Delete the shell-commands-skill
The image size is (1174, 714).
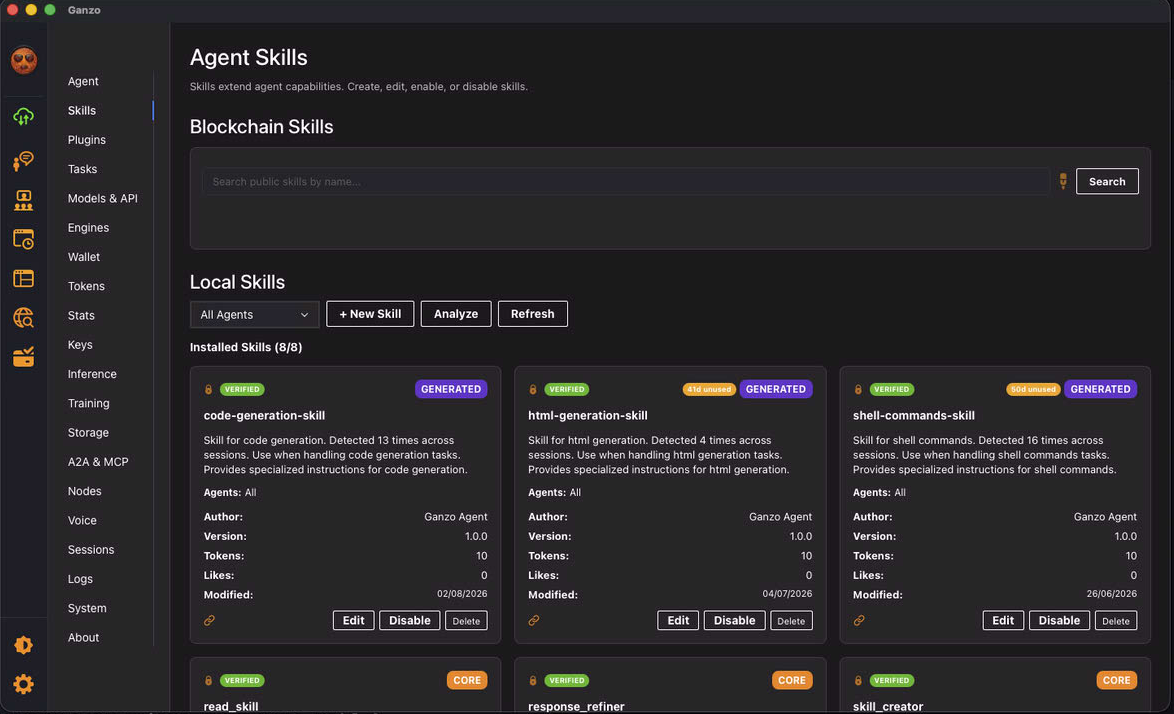point(1116,621)
